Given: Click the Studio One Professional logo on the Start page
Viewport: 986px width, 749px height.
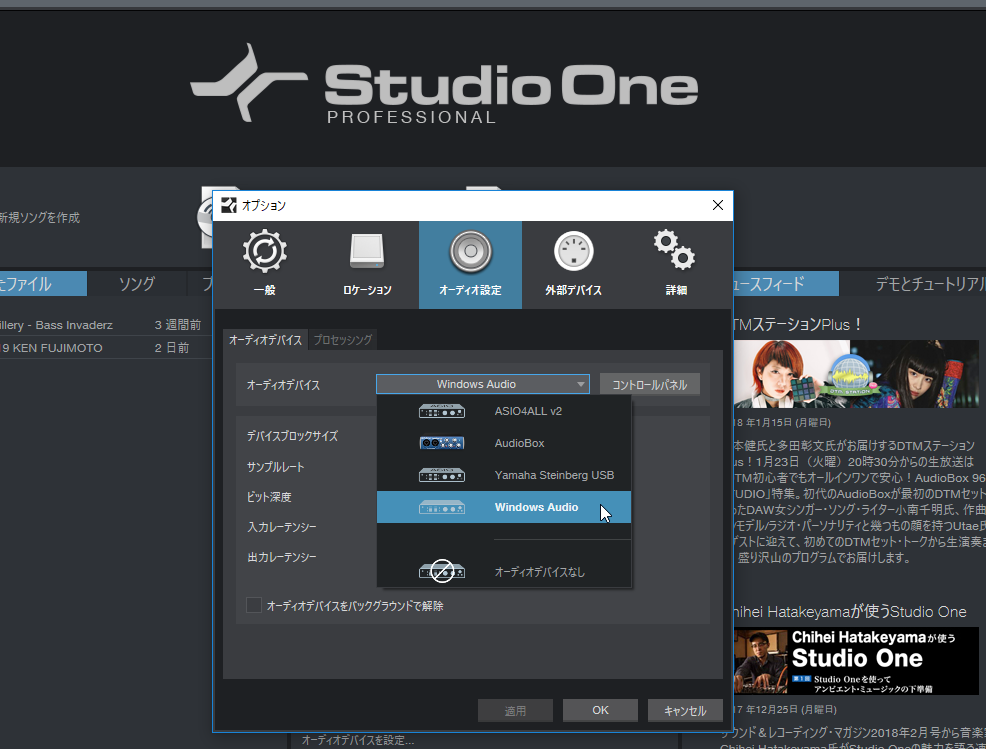Looking at the screenshot, I should pos(444,84).
